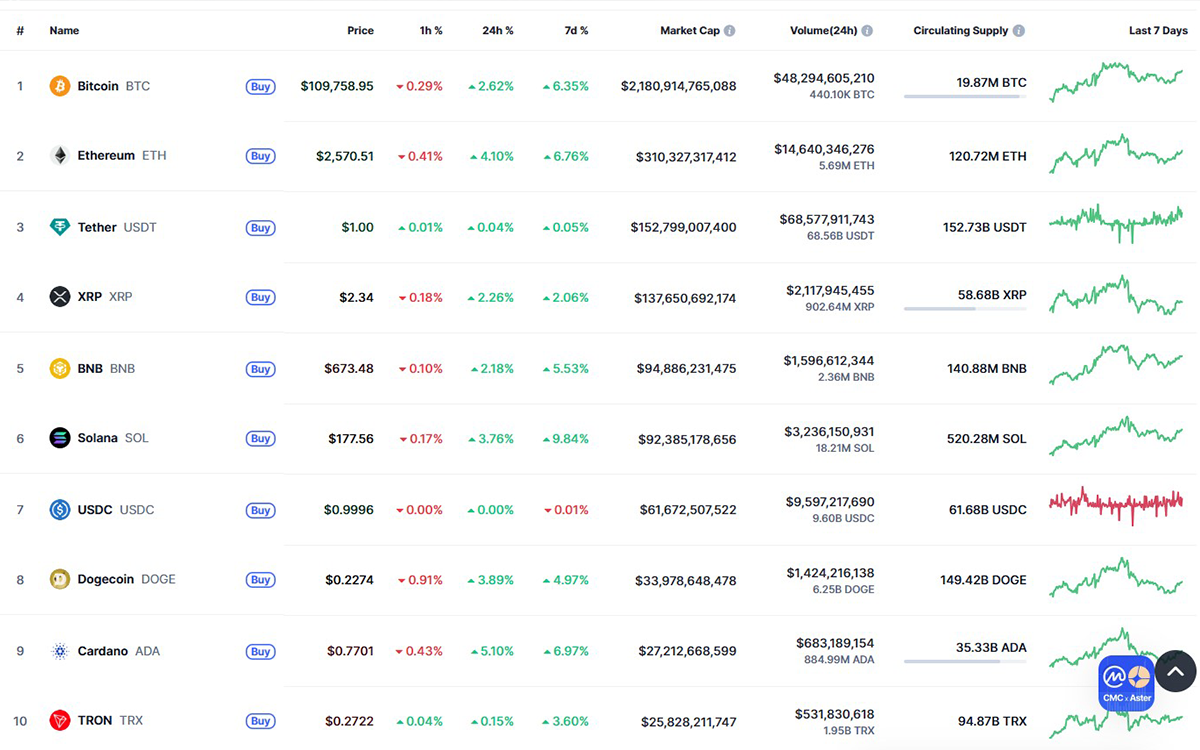The height and width of the screenshot is (750, 1200).
Task: Open Tether last 7 days sparkline chart
Action: click(x=1116, y=223)
